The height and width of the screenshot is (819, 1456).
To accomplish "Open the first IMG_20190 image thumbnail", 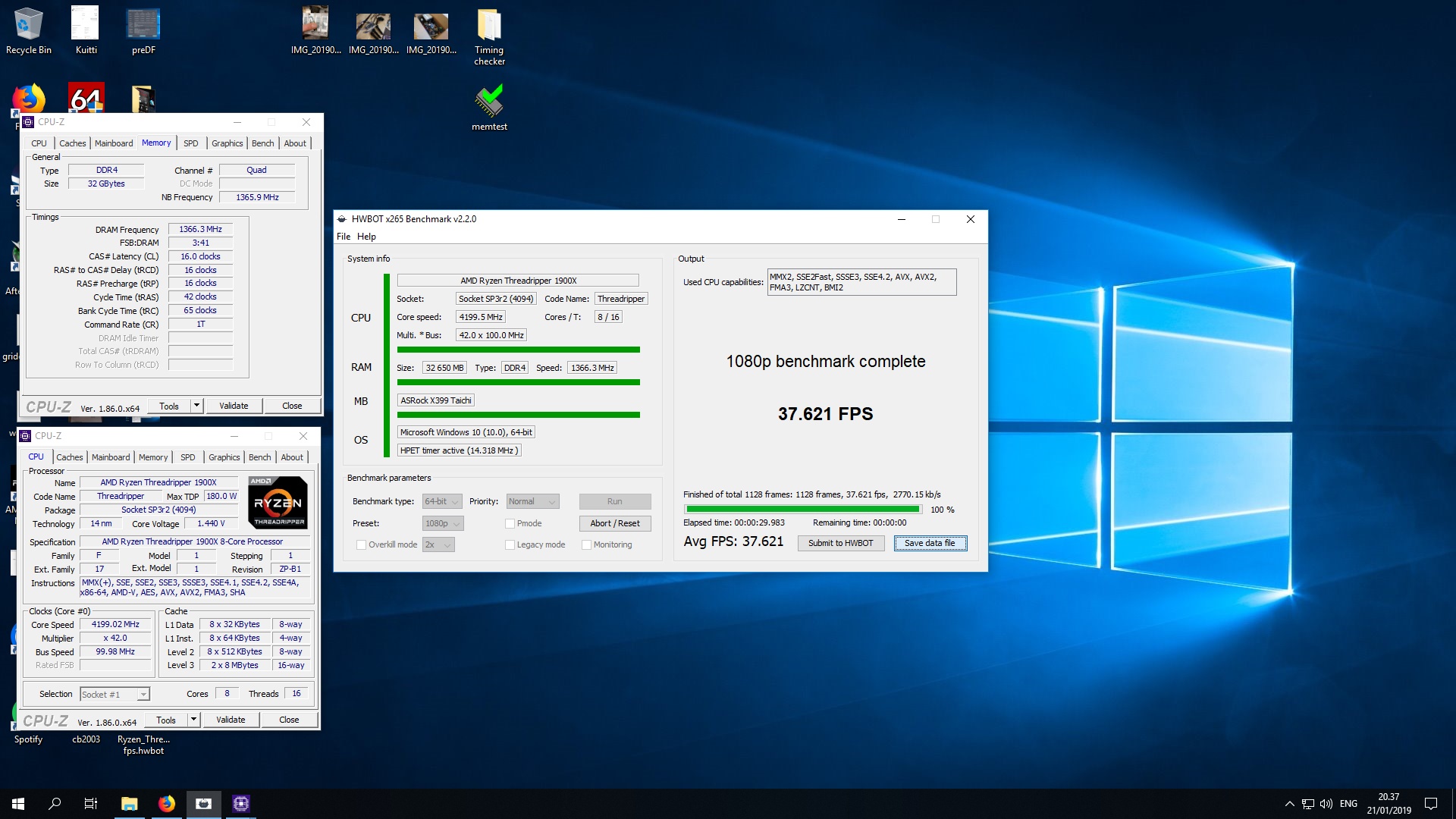I will [315, 30].
